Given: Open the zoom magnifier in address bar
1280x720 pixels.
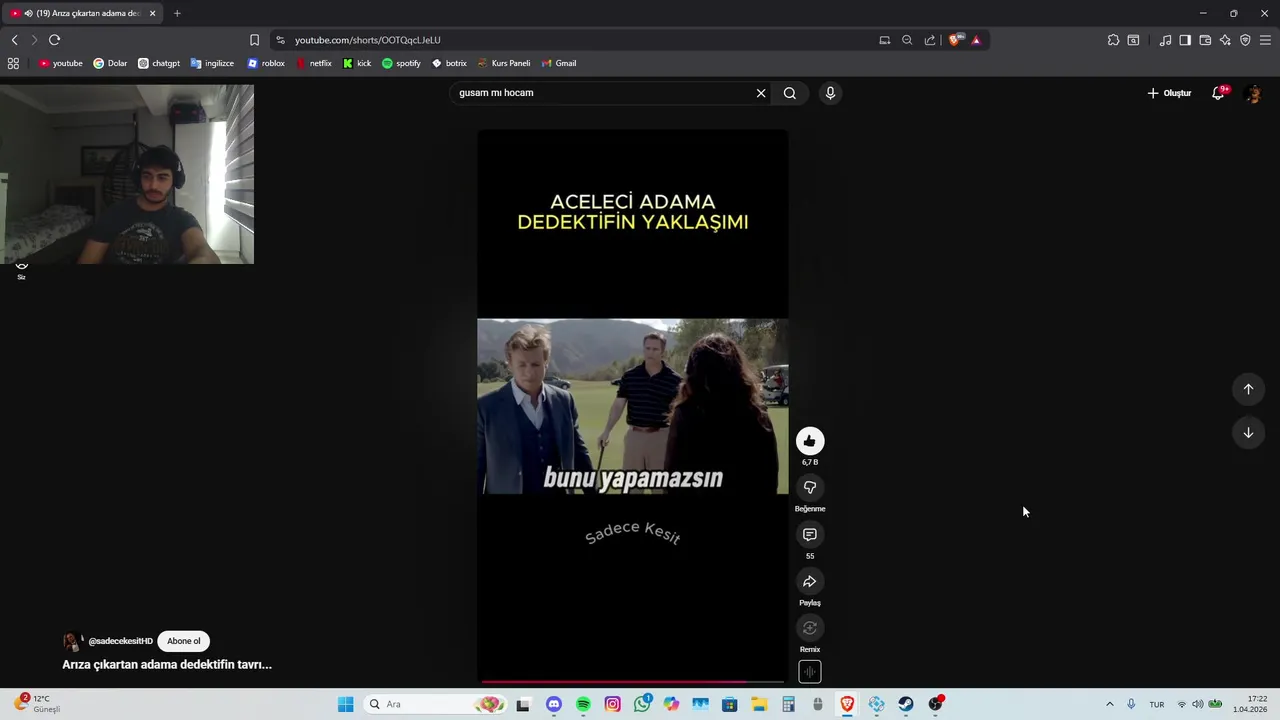Looking at the screenshot, I should coord(907,40).
